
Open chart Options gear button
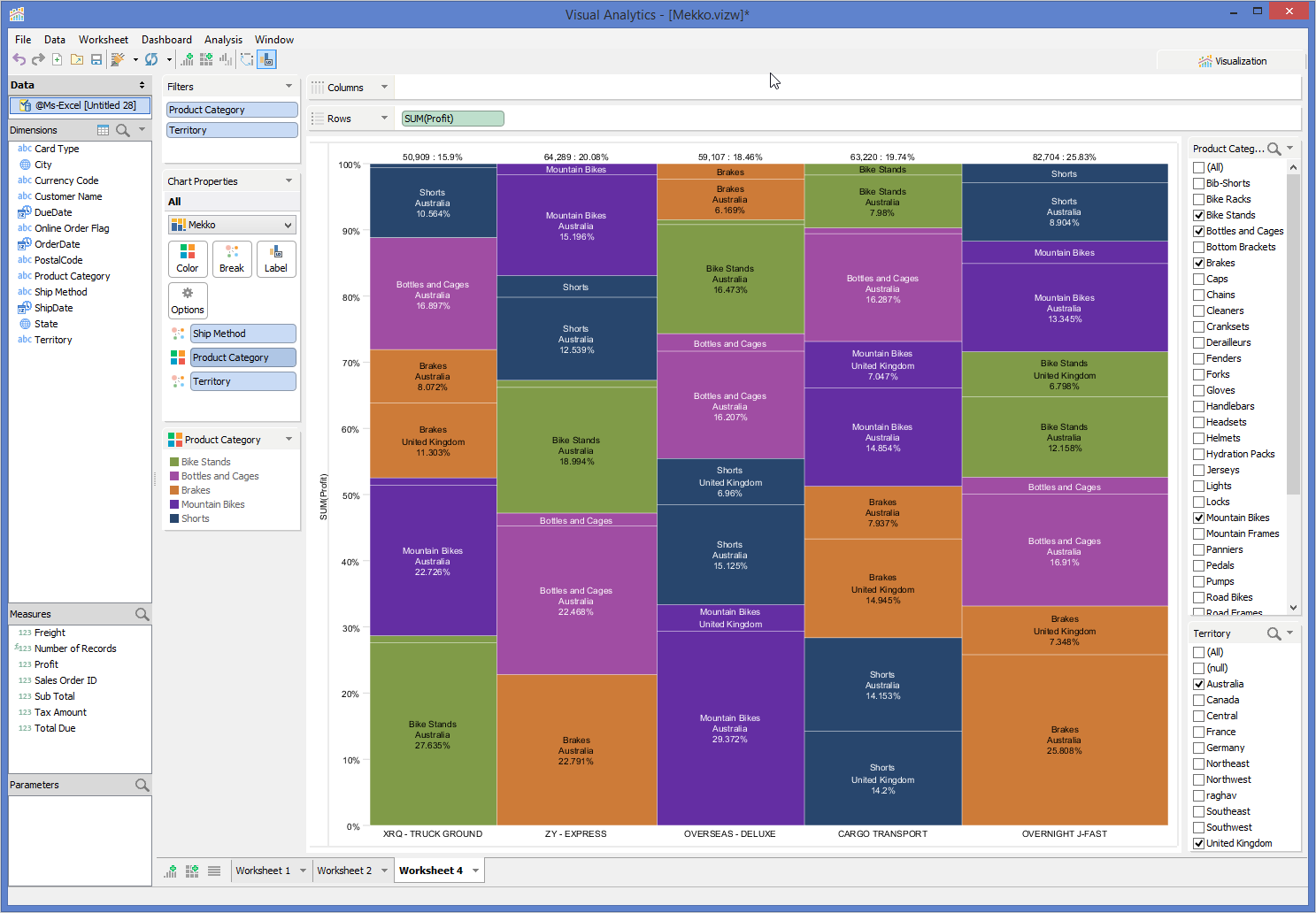[x=188, y=300]
